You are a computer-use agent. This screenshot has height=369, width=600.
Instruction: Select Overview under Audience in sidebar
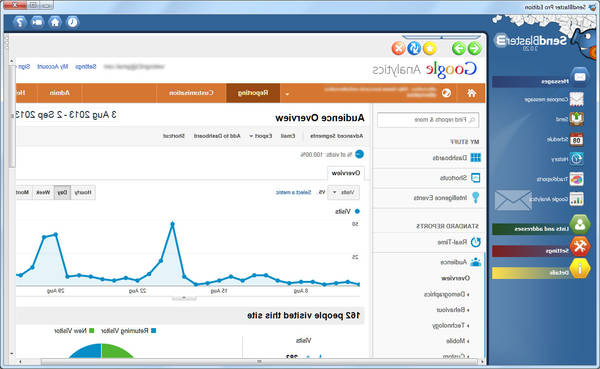pyautogui.click(x=455, y=278)
